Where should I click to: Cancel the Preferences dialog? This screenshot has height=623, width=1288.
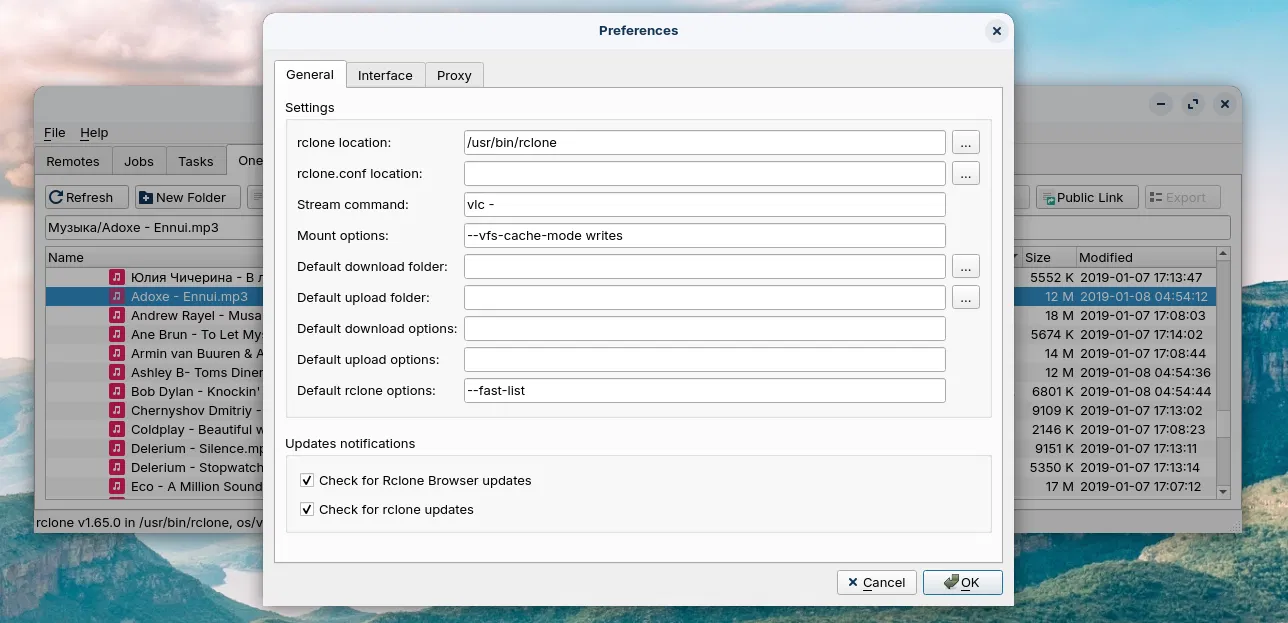pyautogui.click(x=876, y=582)
